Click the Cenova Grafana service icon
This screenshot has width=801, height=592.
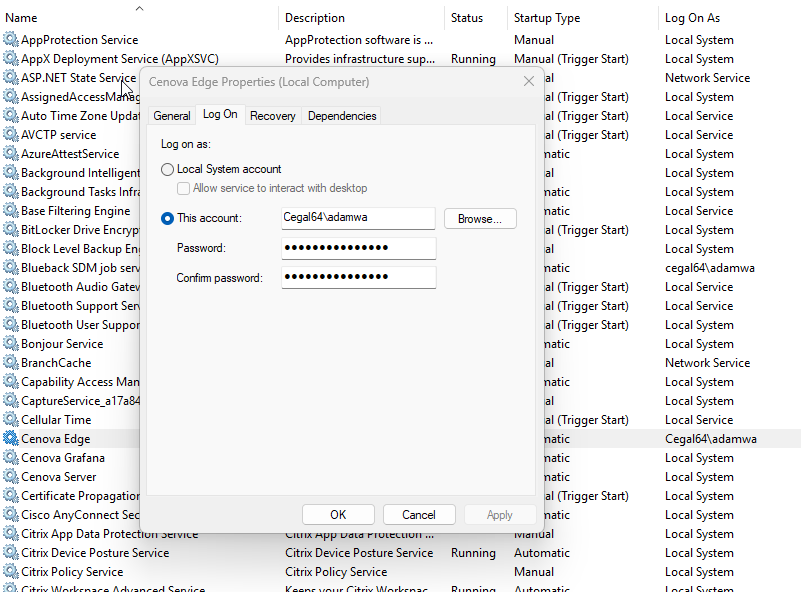9,457
